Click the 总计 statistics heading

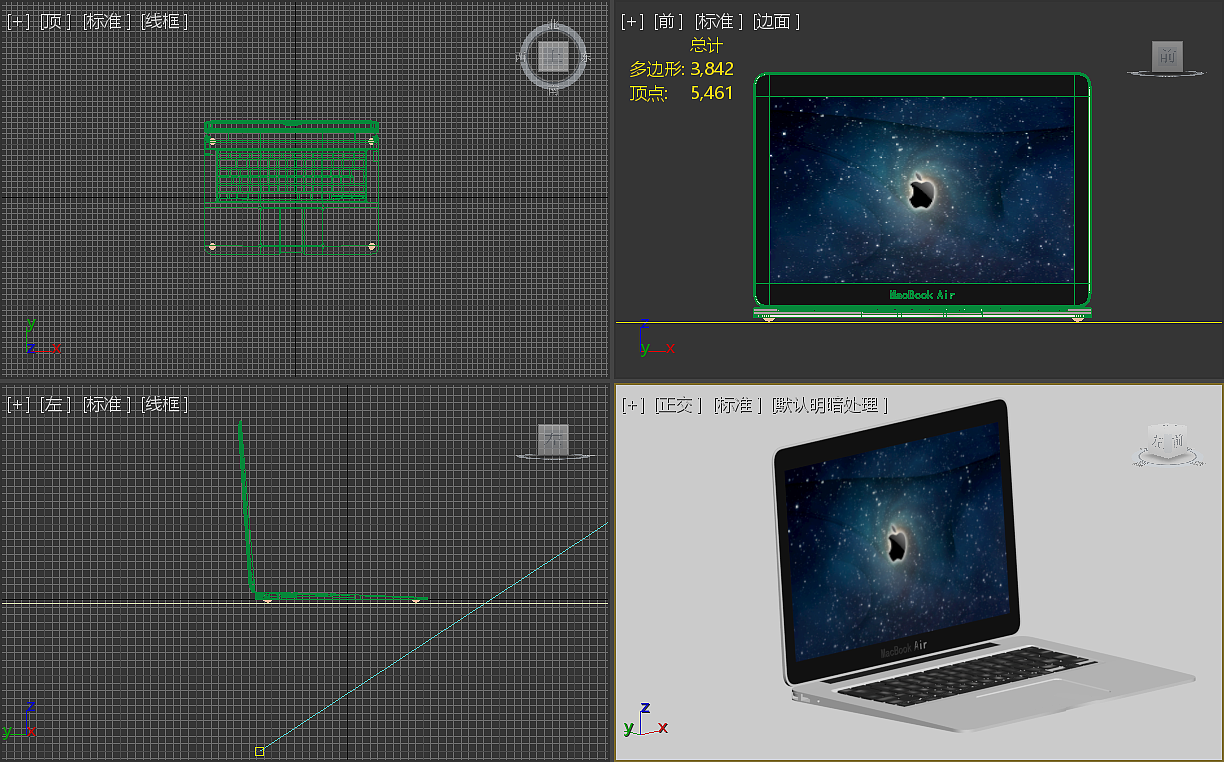(x=706, y=45)
